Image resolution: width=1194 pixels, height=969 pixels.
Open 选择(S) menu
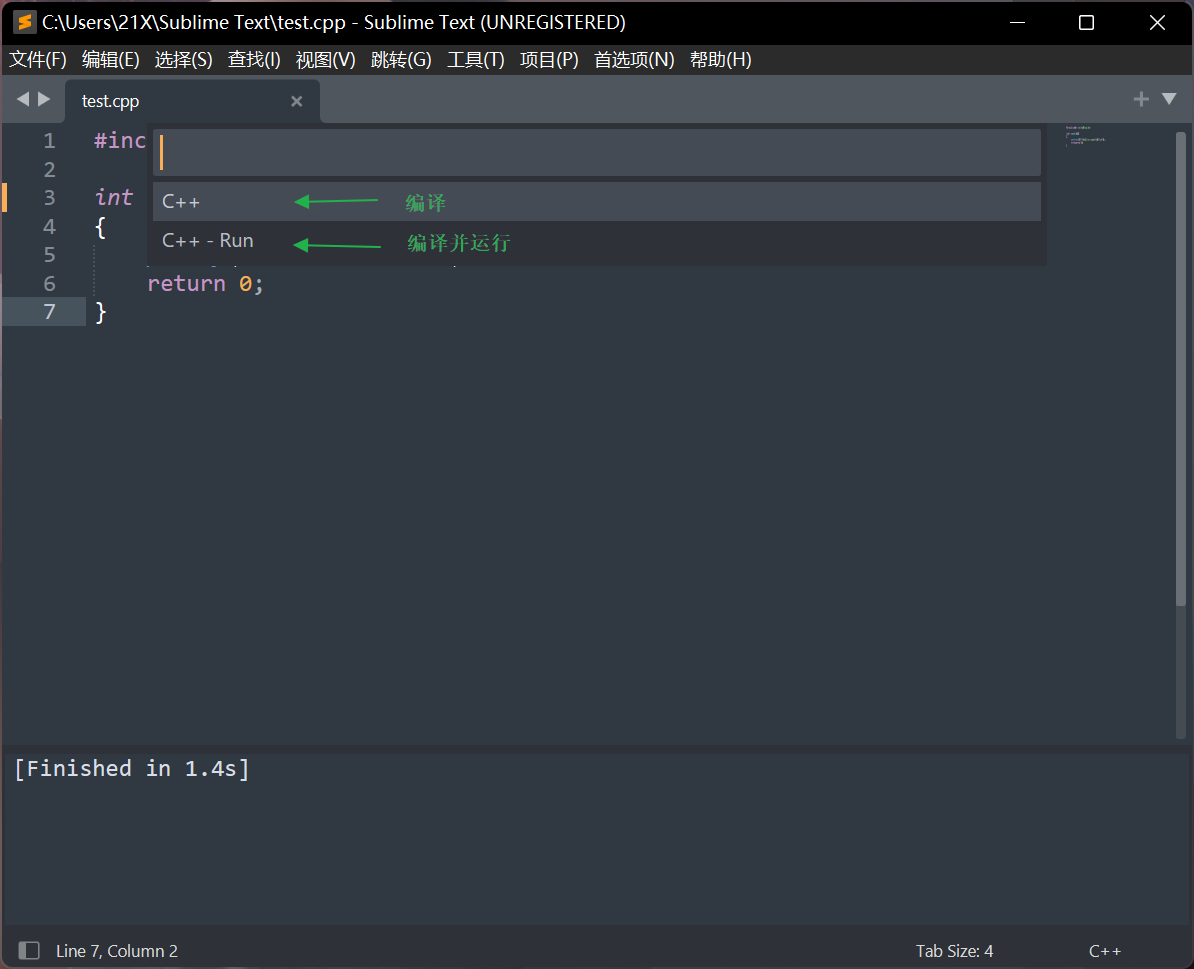[184, 59]
